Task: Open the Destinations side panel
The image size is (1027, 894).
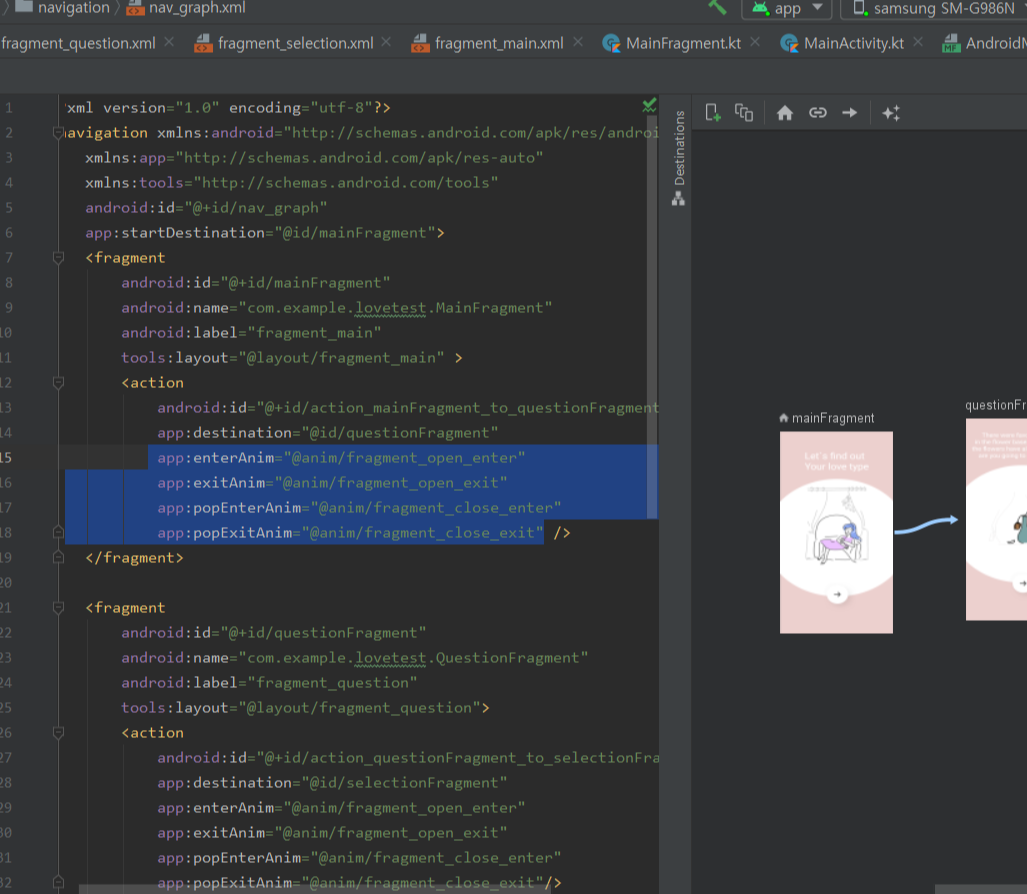Action: pyautogui.click(x=679, y=147)
